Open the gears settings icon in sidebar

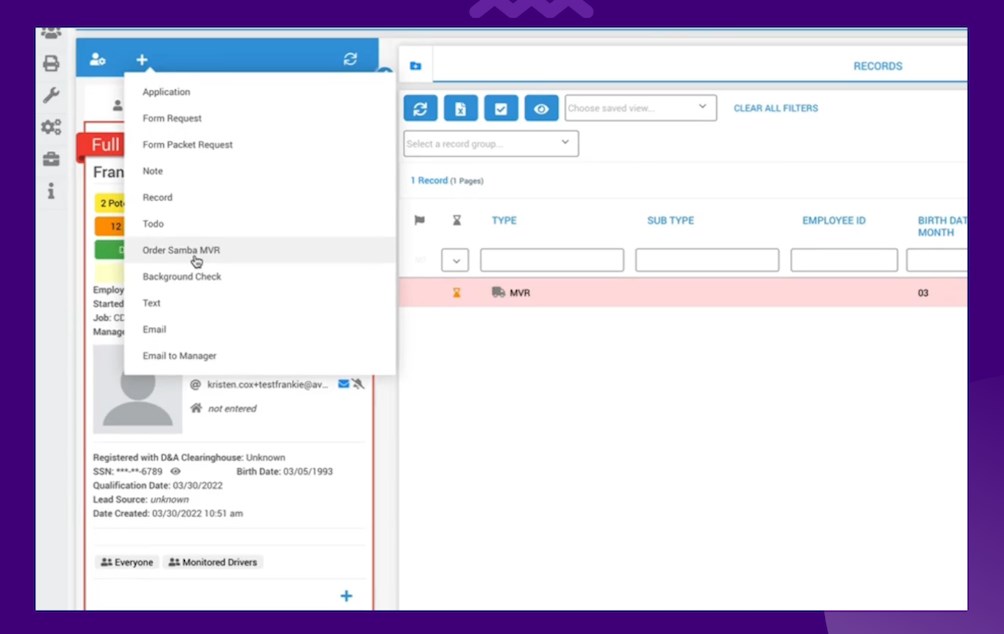[x=51, y=128]
